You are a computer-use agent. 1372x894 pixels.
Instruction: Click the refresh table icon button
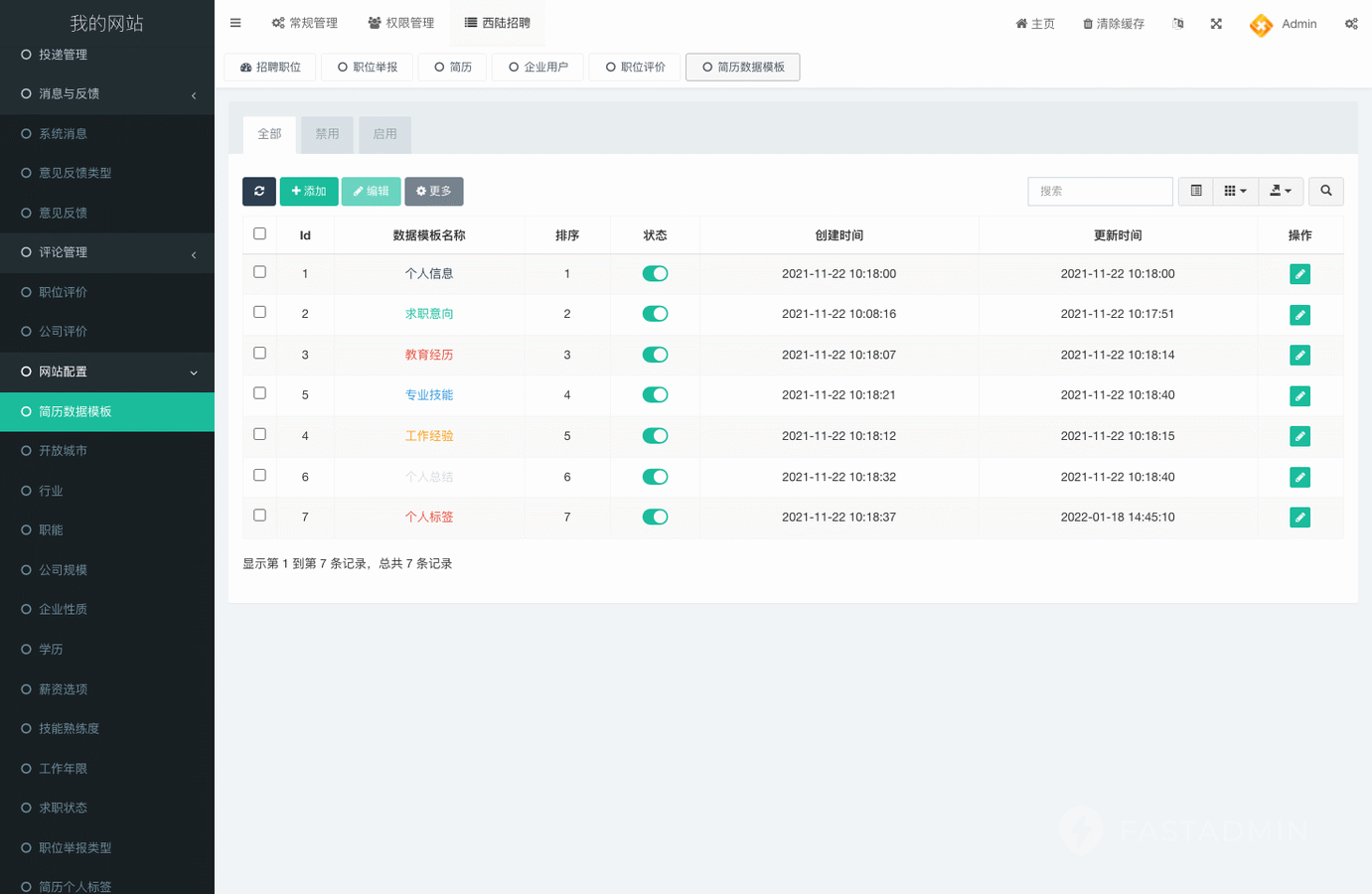(x=258, y=191)
